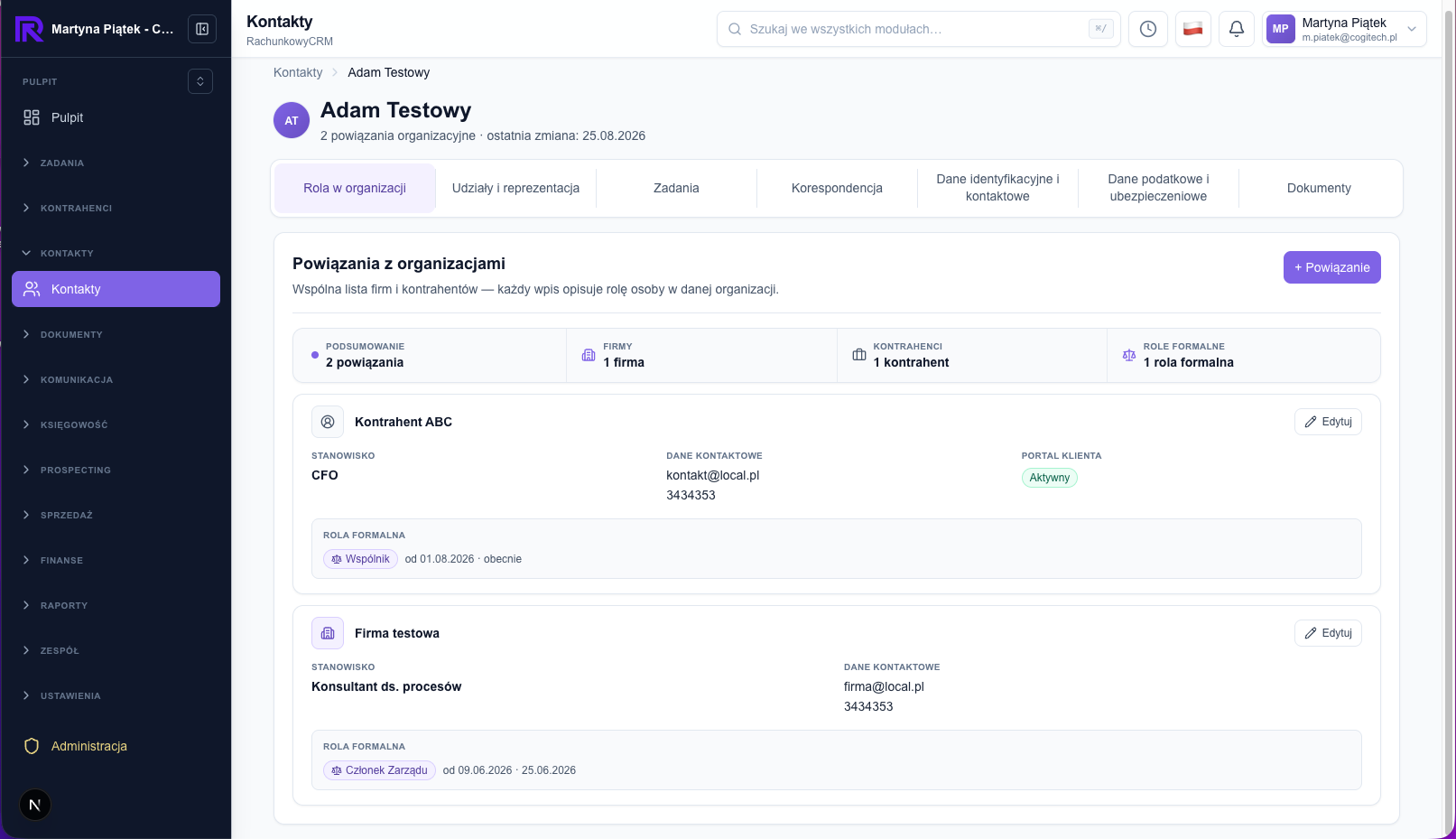Open notifications bell icon
The height and width of the screenshot is (839, 1456).
point(1237,29)
